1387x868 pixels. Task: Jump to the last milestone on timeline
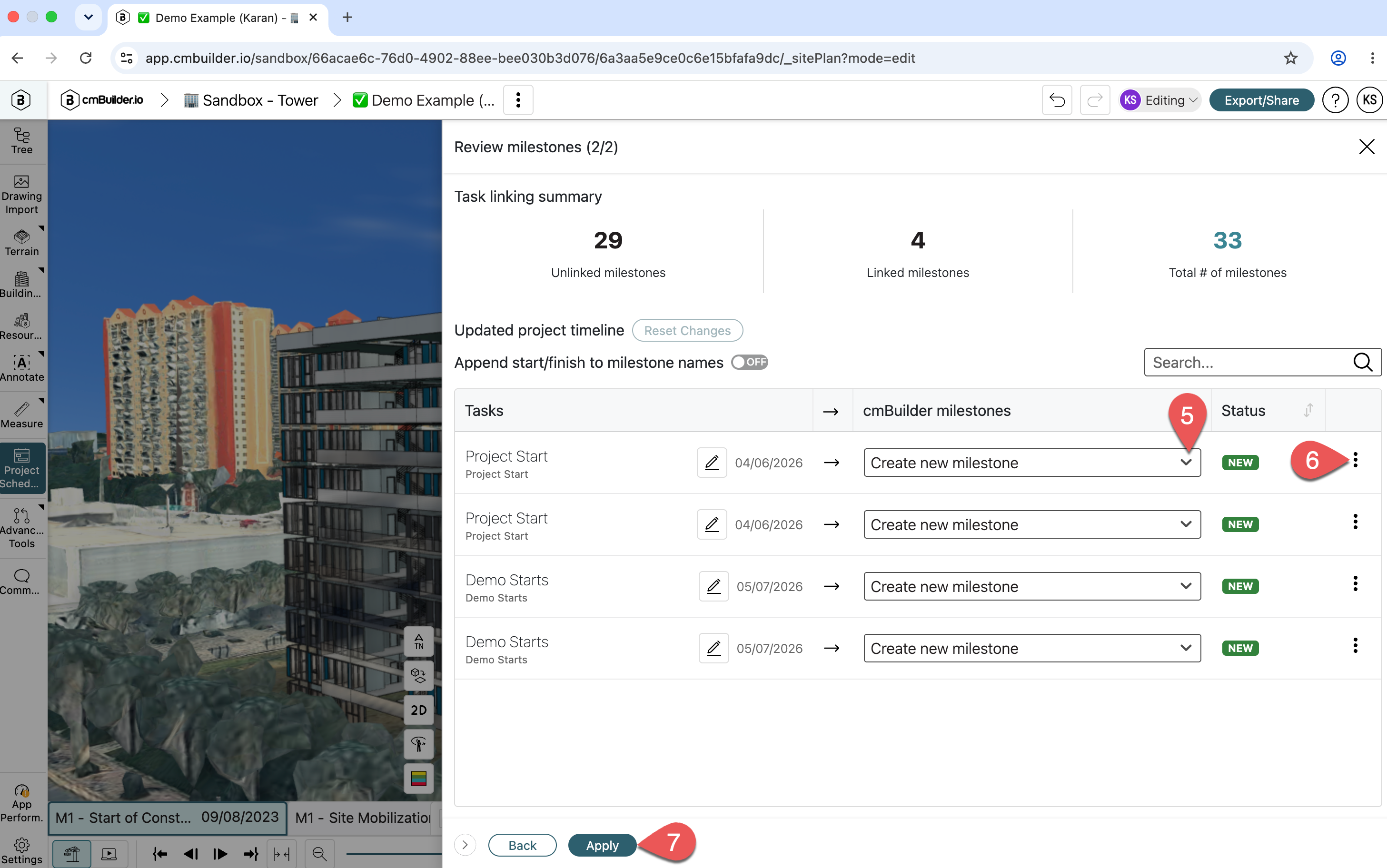251,854
